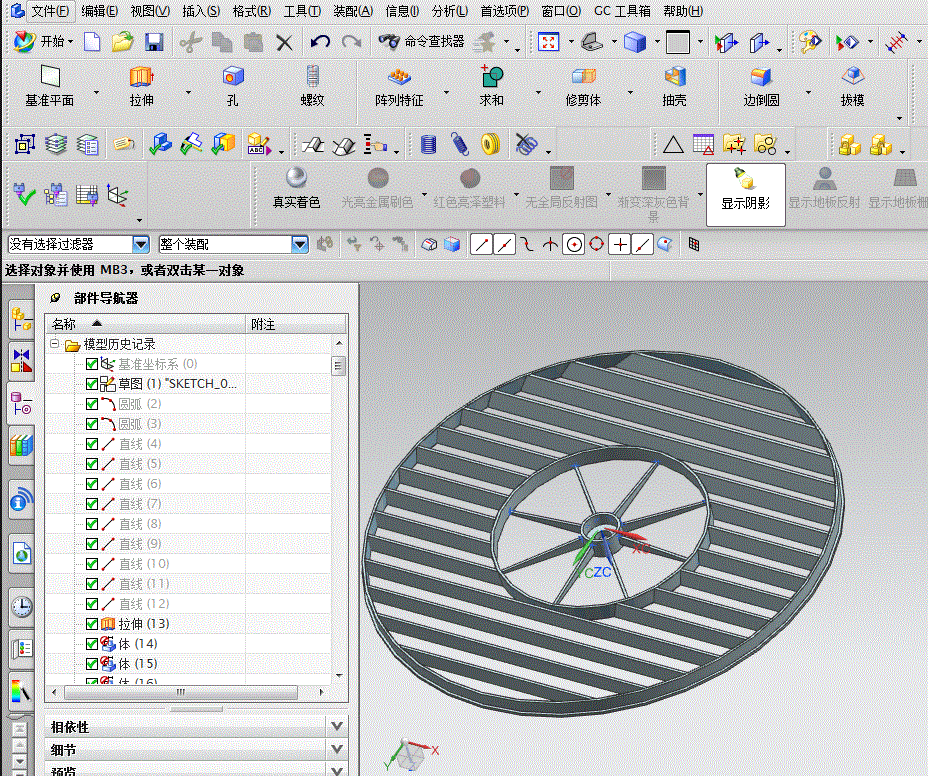Open the assembly navigator sidebar tab
Viewport: 928px width, 776px height.
pyautogui.click(x=21, y=320)
